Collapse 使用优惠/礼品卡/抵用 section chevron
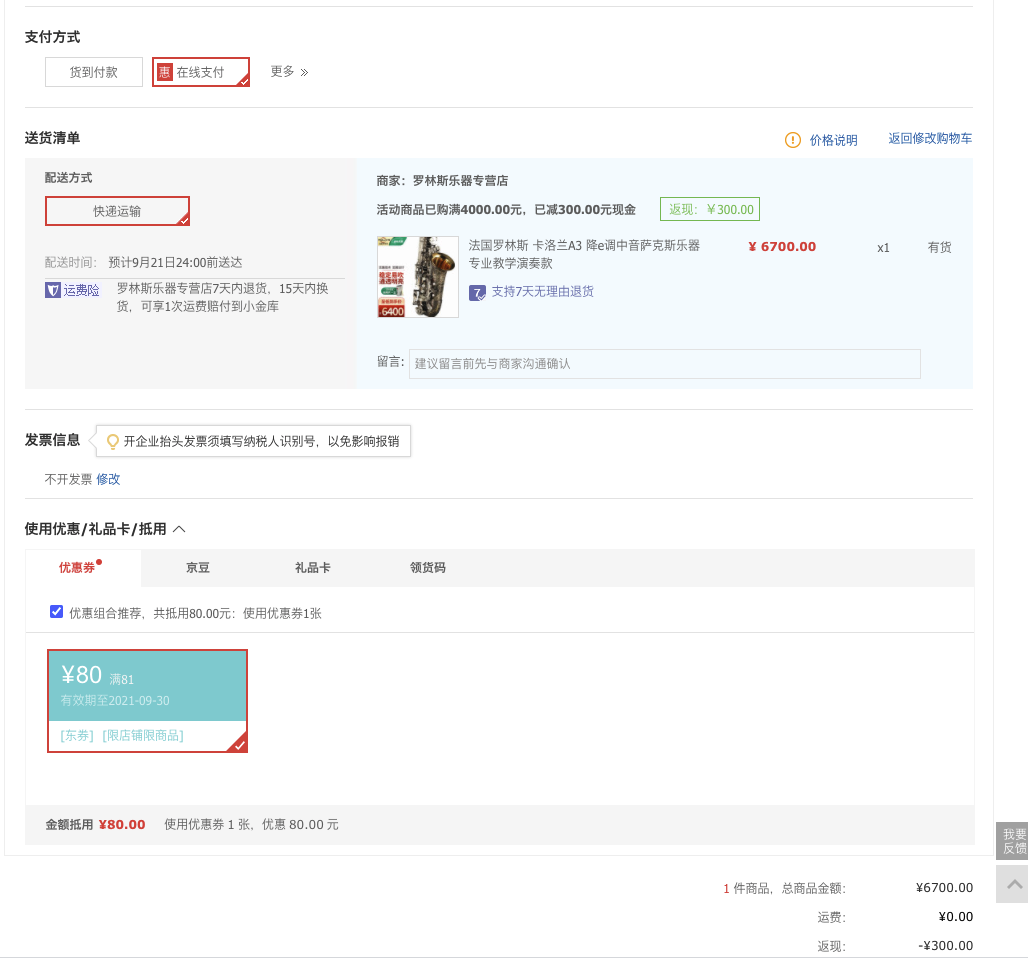The width and height of the screenshot is (1028, 962). coord(180,529)
